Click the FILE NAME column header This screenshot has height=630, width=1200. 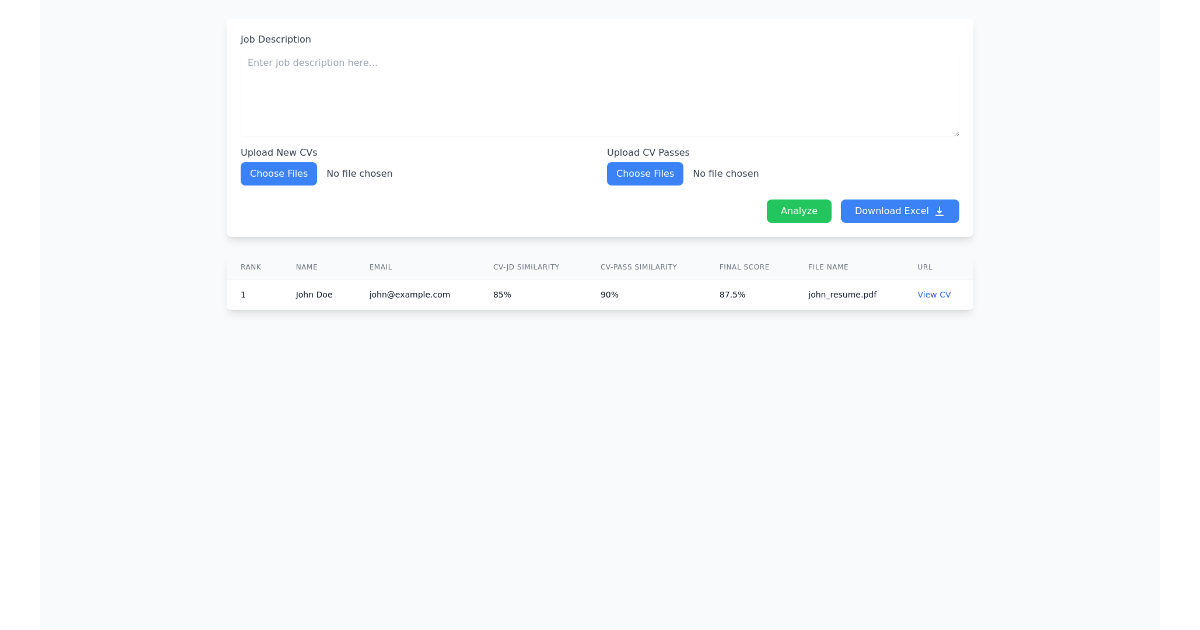point(828,266)
